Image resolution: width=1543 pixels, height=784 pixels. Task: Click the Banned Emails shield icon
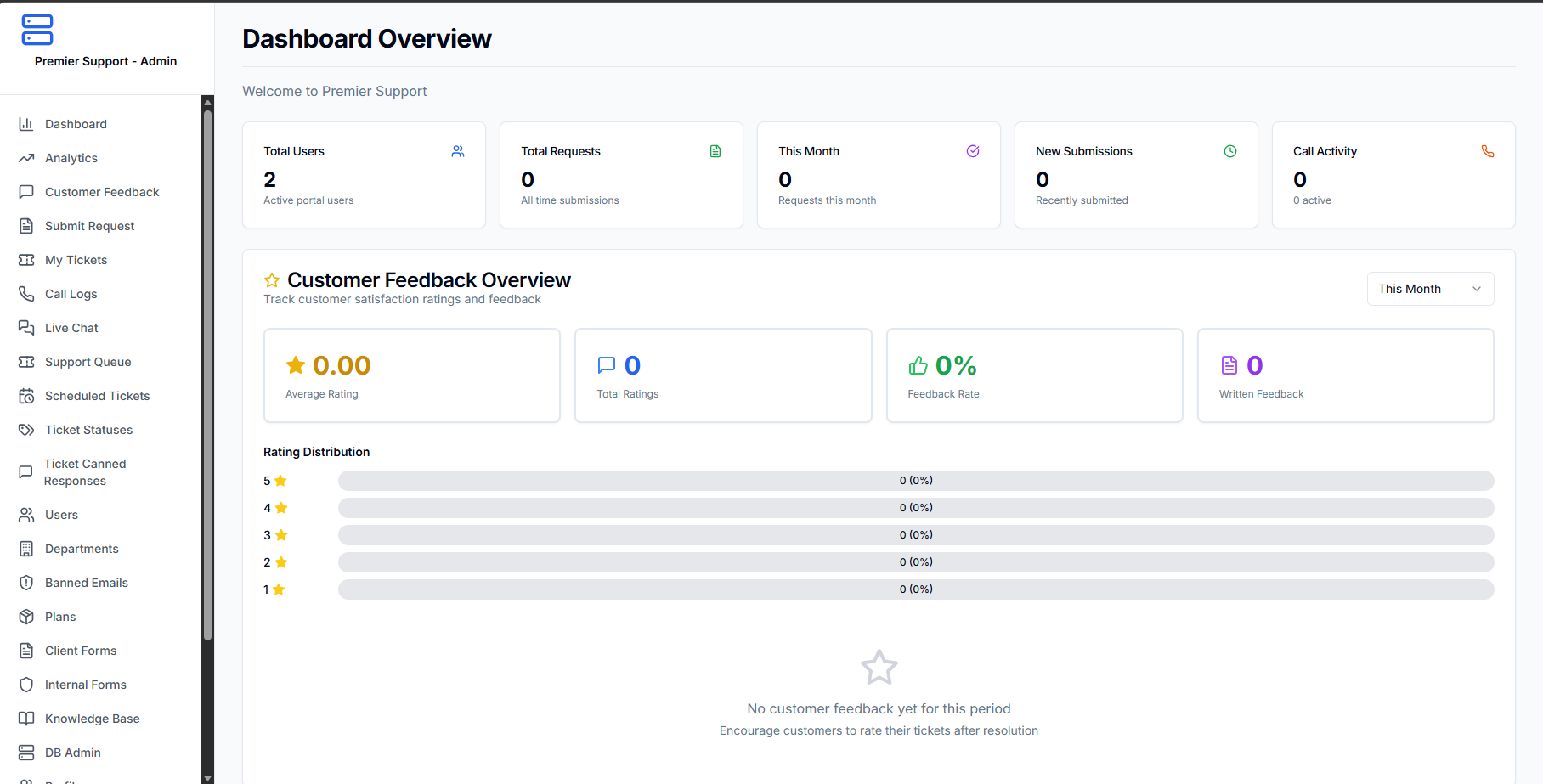pos(26,583)
